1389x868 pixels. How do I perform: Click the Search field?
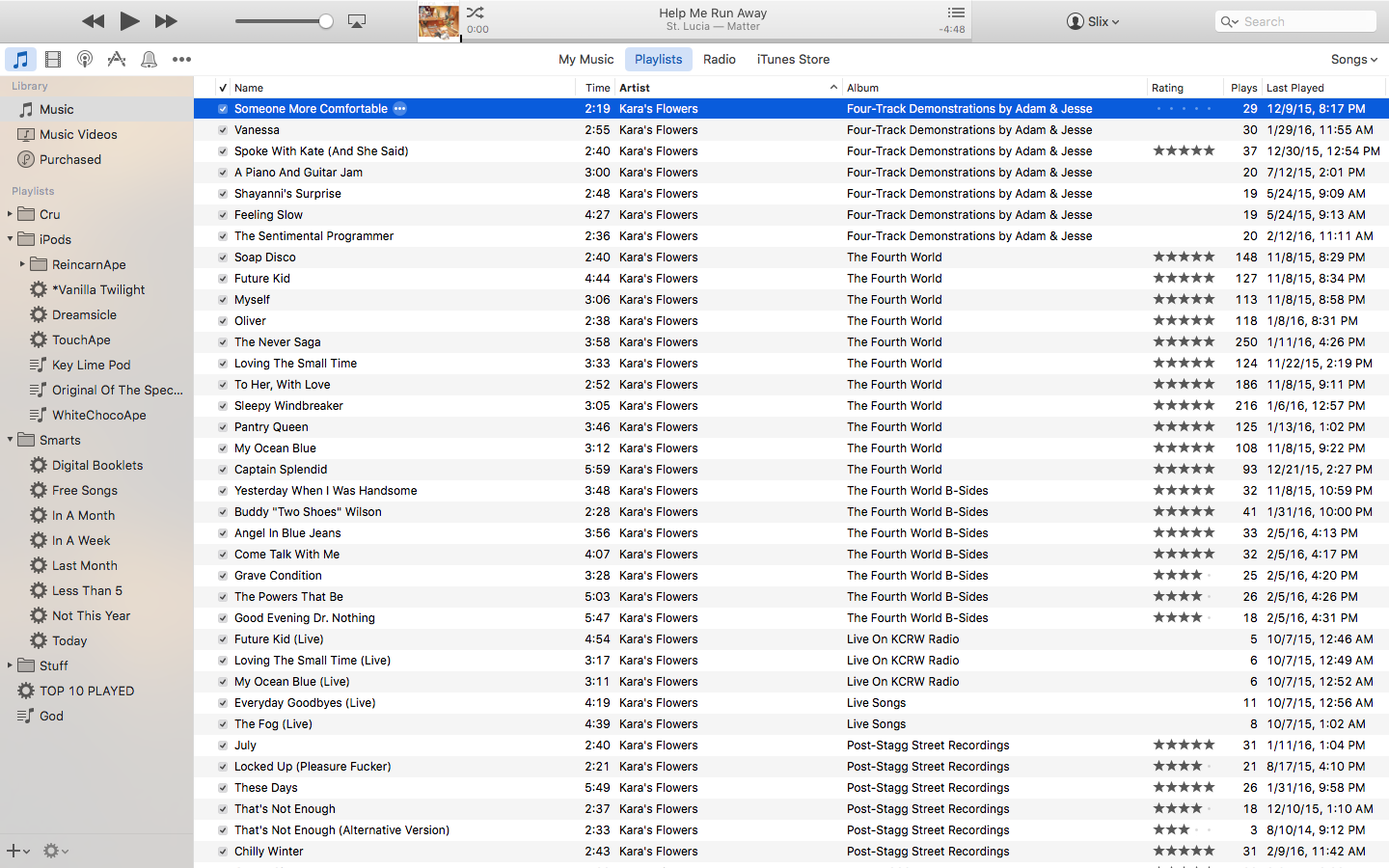click(x=1295, y=21)
